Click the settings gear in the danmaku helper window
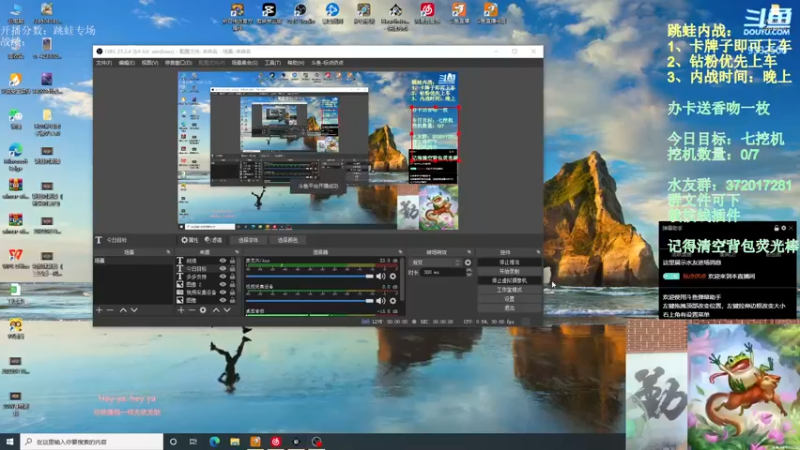Screen dimensions: 800x450 [783, 228]
